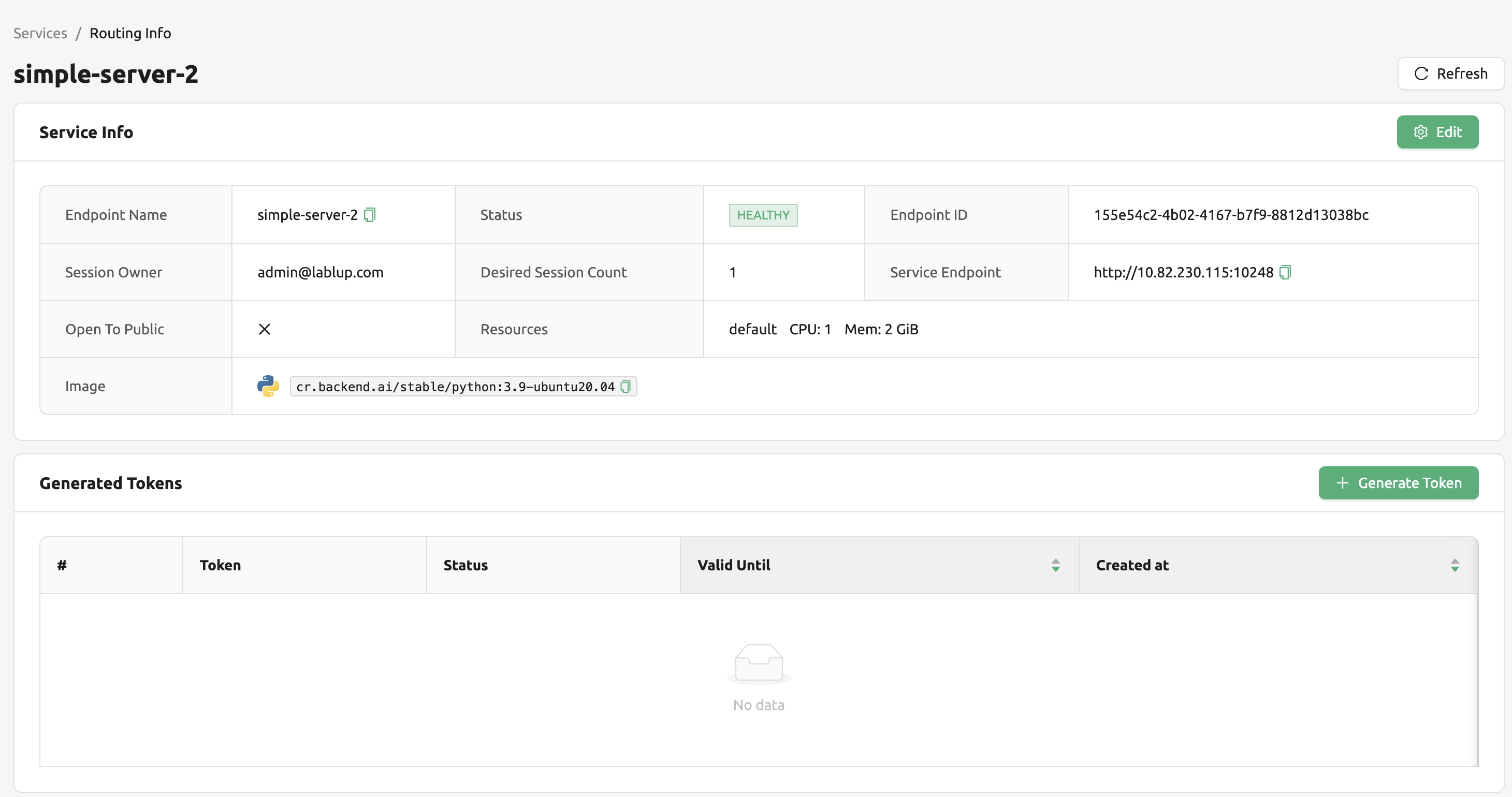Screen dimensions: 1512x797
Task: Click the default resource group text
Action: [x=752, y=330]
